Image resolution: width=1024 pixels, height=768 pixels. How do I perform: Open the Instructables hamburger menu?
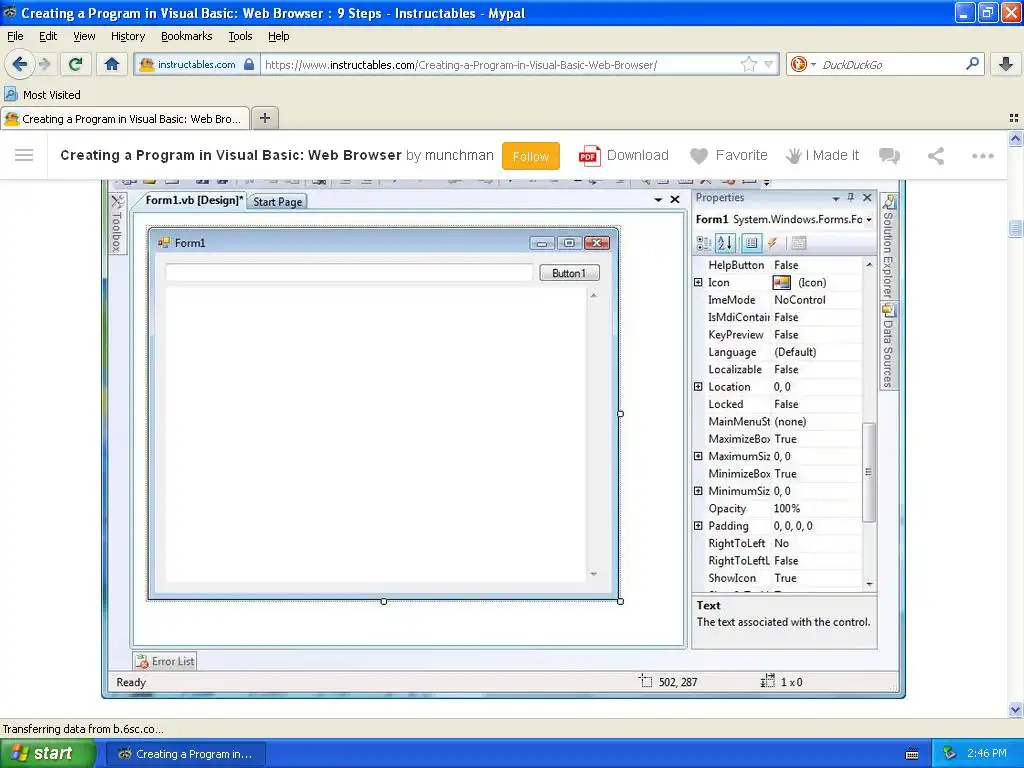point(24,155)
